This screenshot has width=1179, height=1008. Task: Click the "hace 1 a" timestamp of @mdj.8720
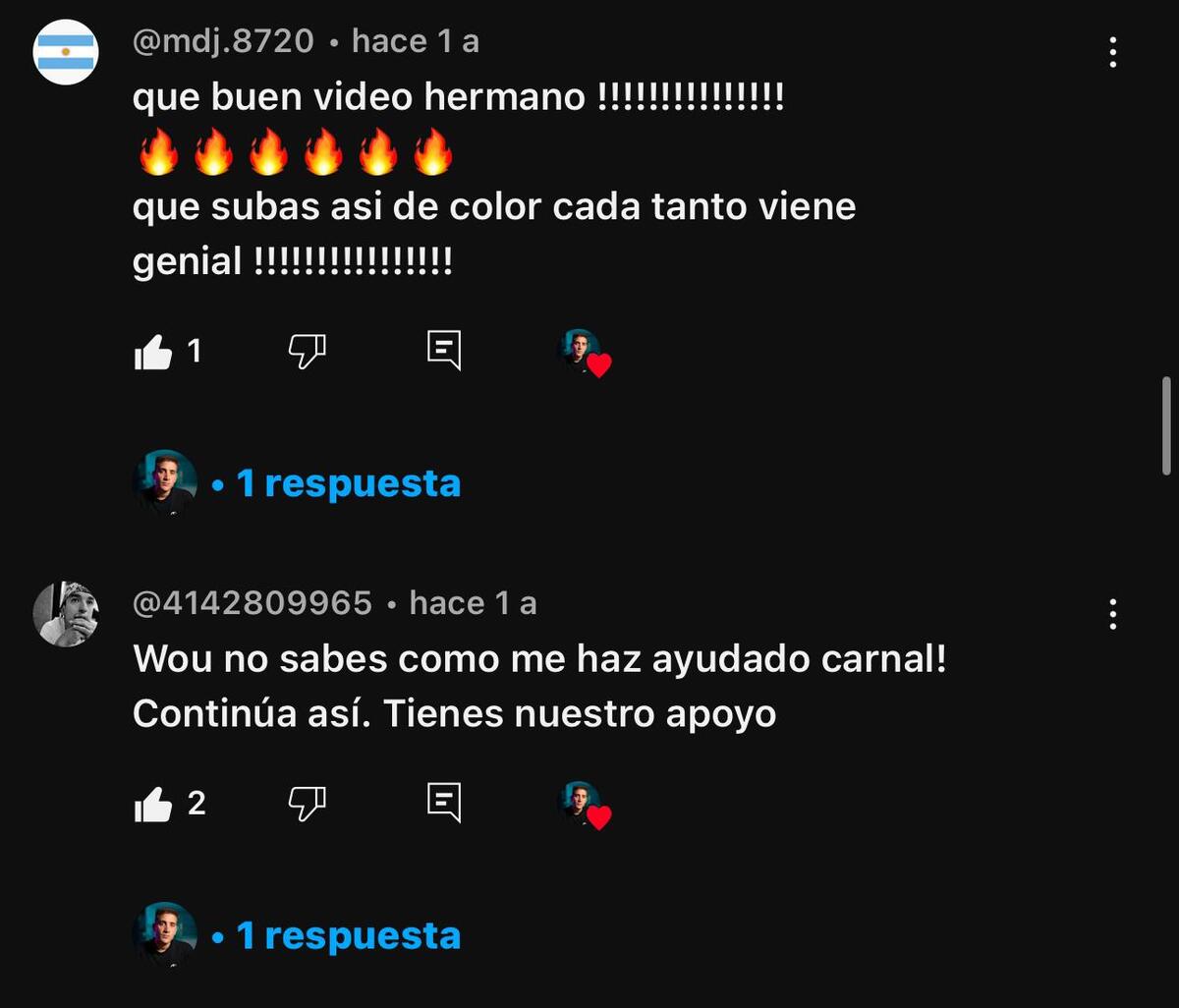[416, 41]
